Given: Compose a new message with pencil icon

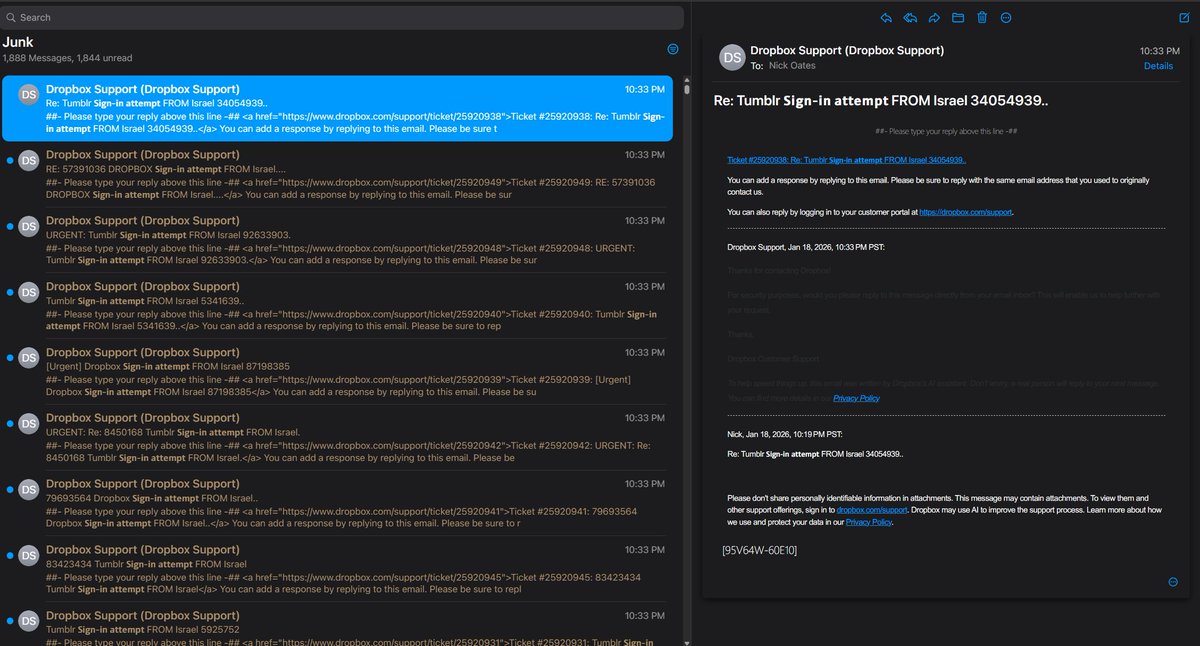Looking at the screenshot, I should [x=1184, y=18].
